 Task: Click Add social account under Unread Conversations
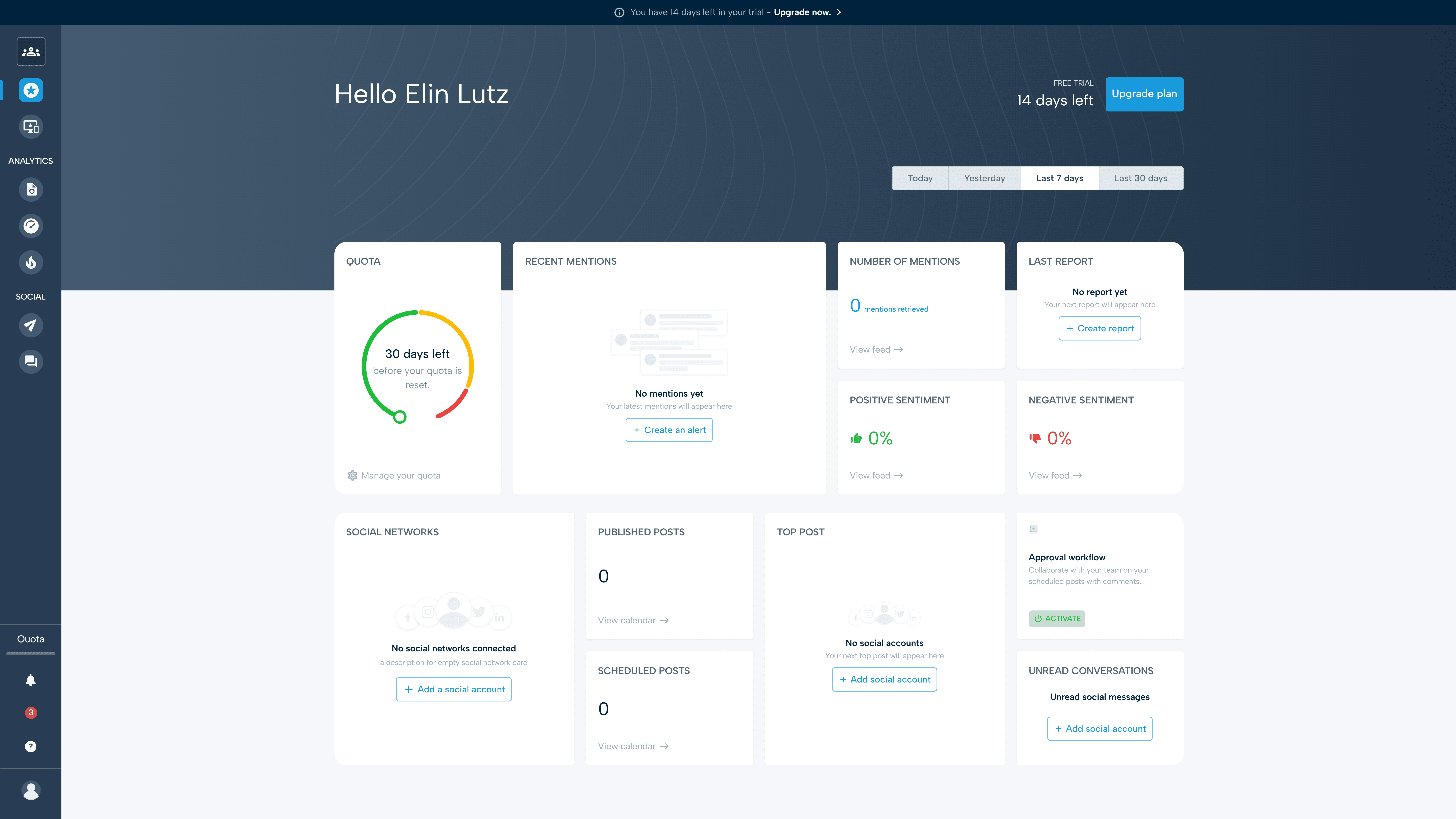1100,729
